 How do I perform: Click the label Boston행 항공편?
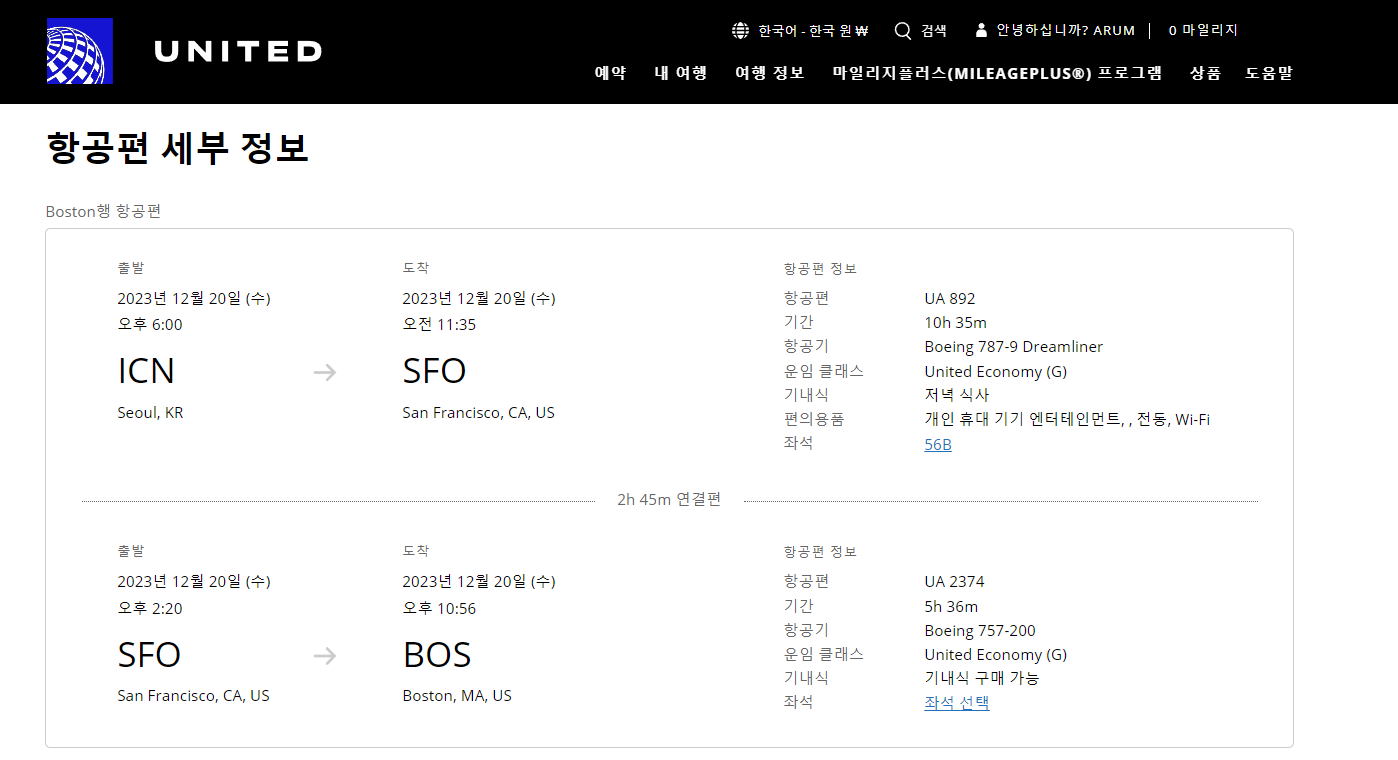104,211
